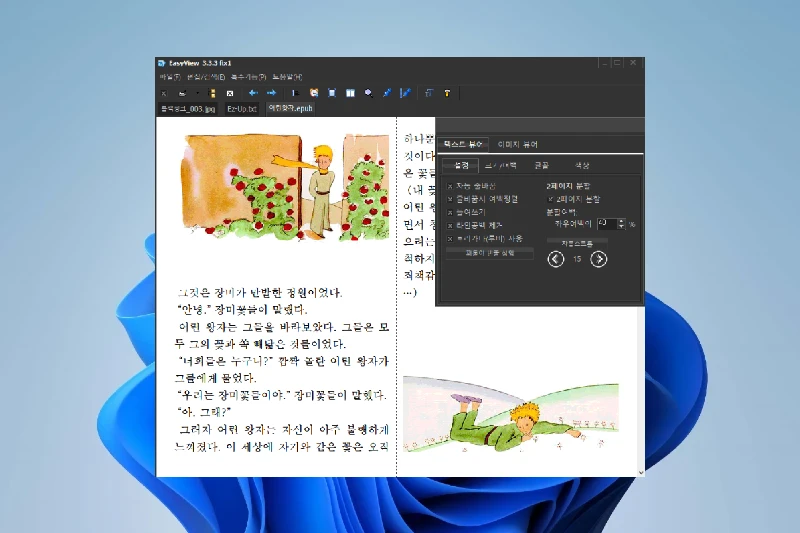Toggle the 후리가나(루비) 사용 checkbox

click(450, 239)
